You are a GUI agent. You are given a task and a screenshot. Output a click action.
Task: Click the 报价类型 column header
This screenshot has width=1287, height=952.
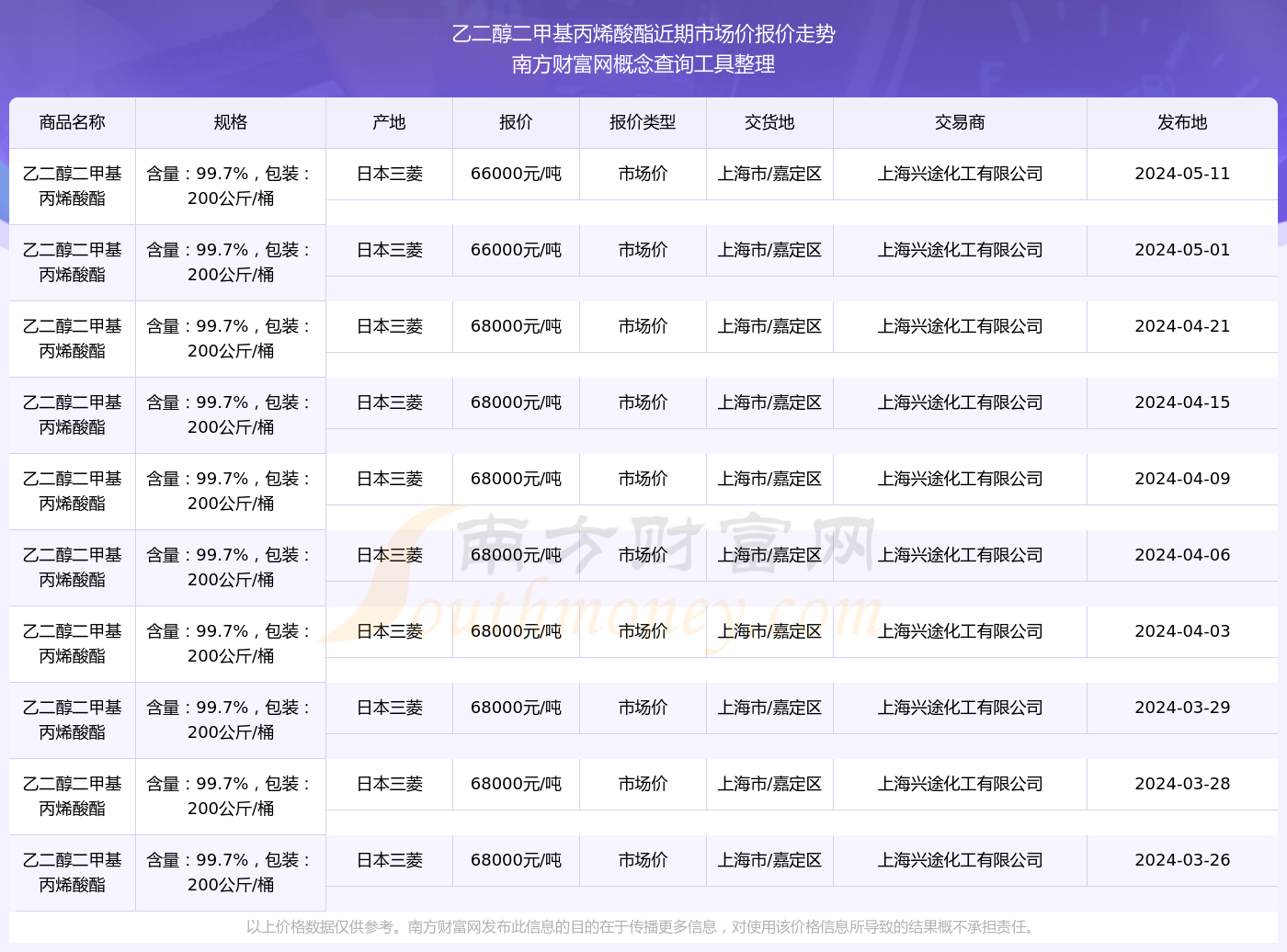coord(643,122)
